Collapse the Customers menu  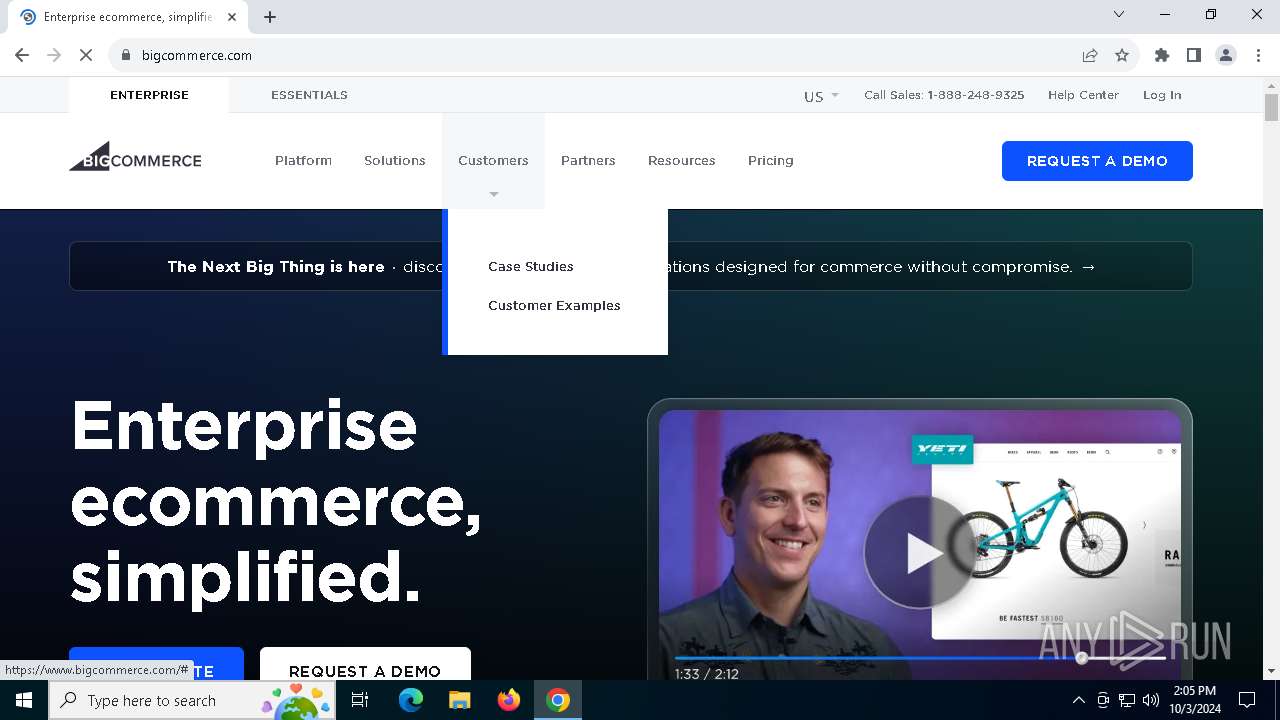pyautogui.click(x=493, y=160)
